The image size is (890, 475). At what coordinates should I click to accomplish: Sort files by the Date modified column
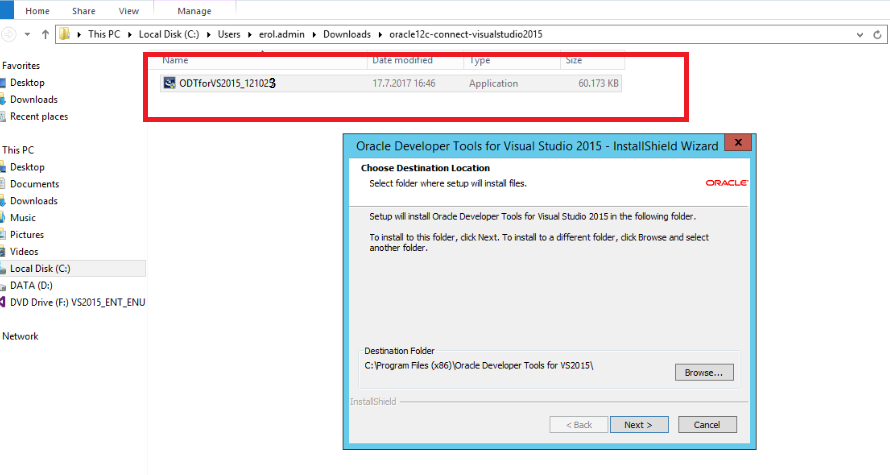(x=403, y=61)
